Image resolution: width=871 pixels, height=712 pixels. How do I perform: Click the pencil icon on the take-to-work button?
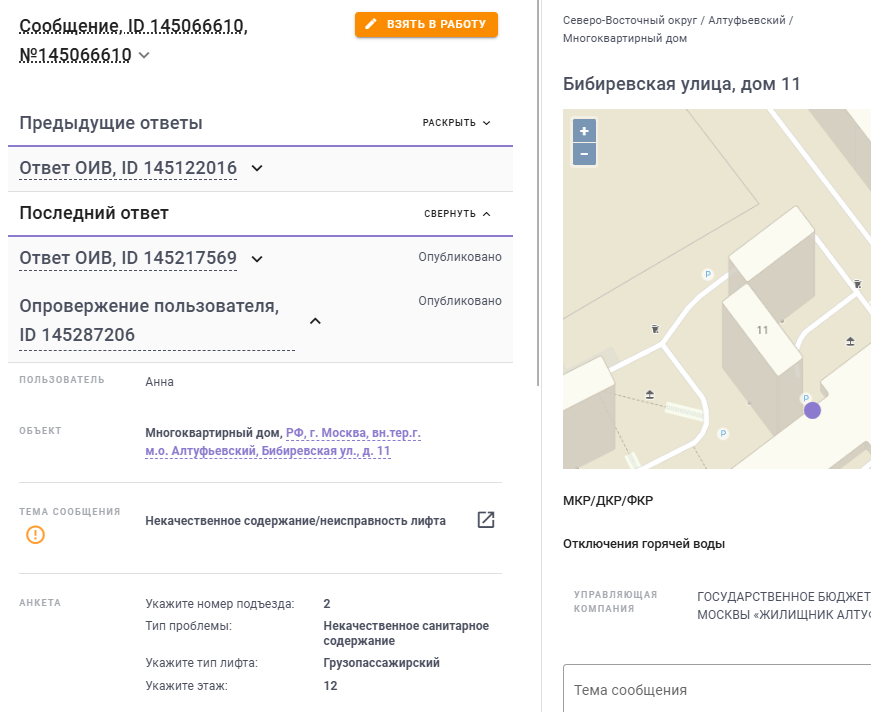(372, 24)
